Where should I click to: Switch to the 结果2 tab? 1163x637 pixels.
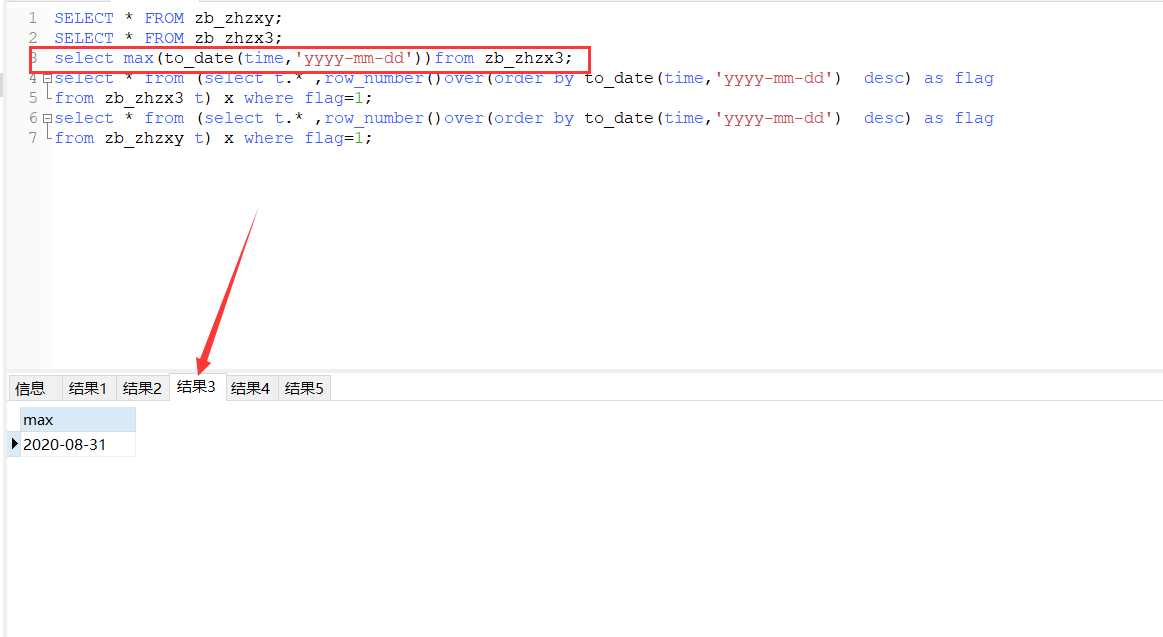point(142,388)
